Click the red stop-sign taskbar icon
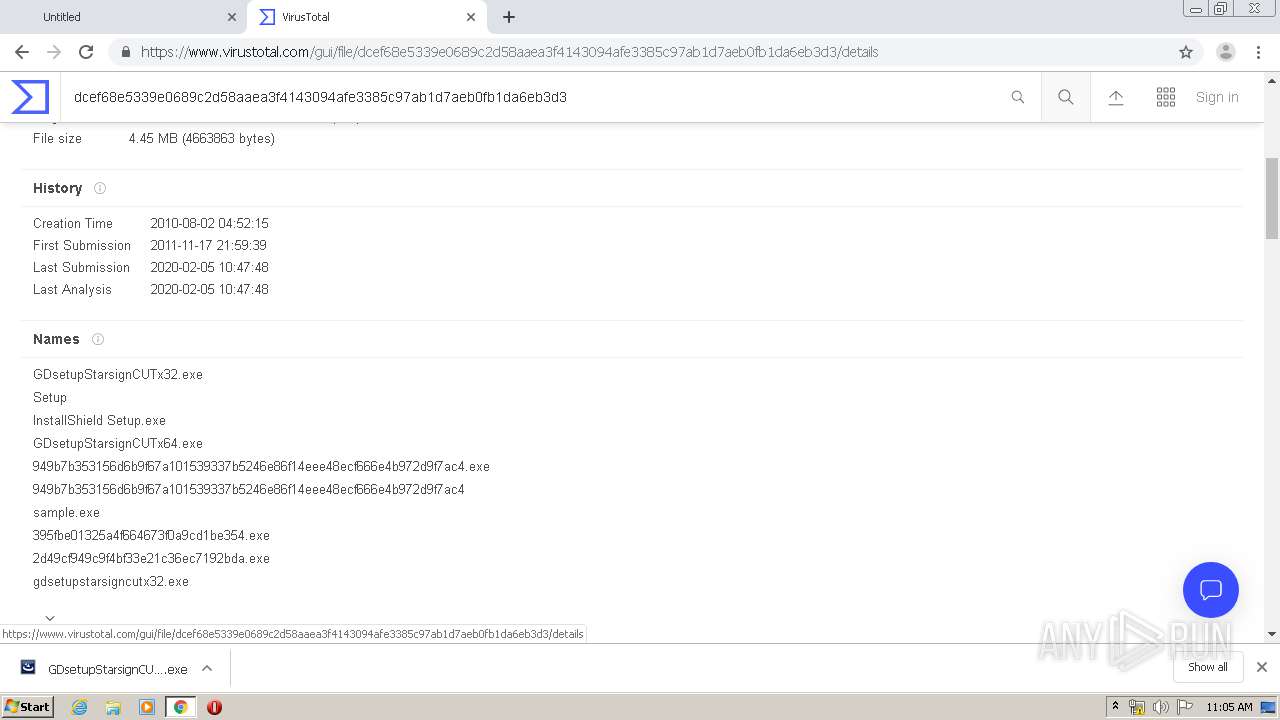Screen dimensions: 1280x720 pos(214,707)
